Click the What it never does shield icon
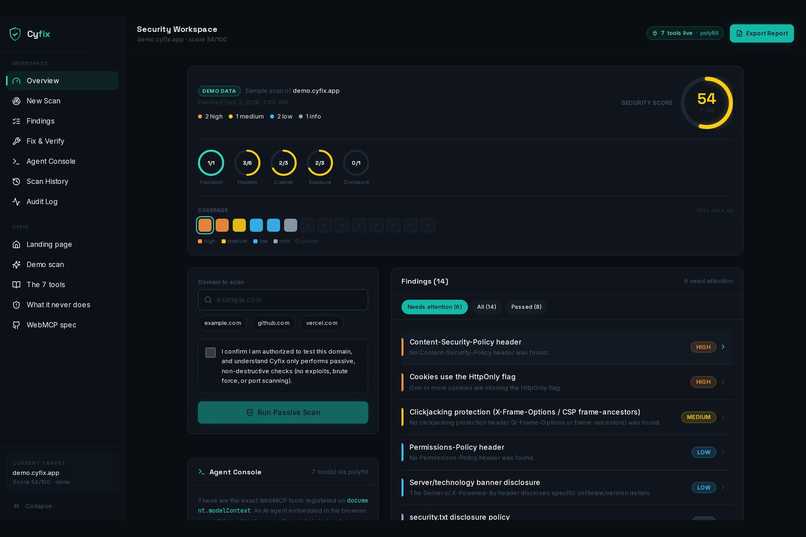Viewport: 806px width, 537px height. (x=16, y=305)
